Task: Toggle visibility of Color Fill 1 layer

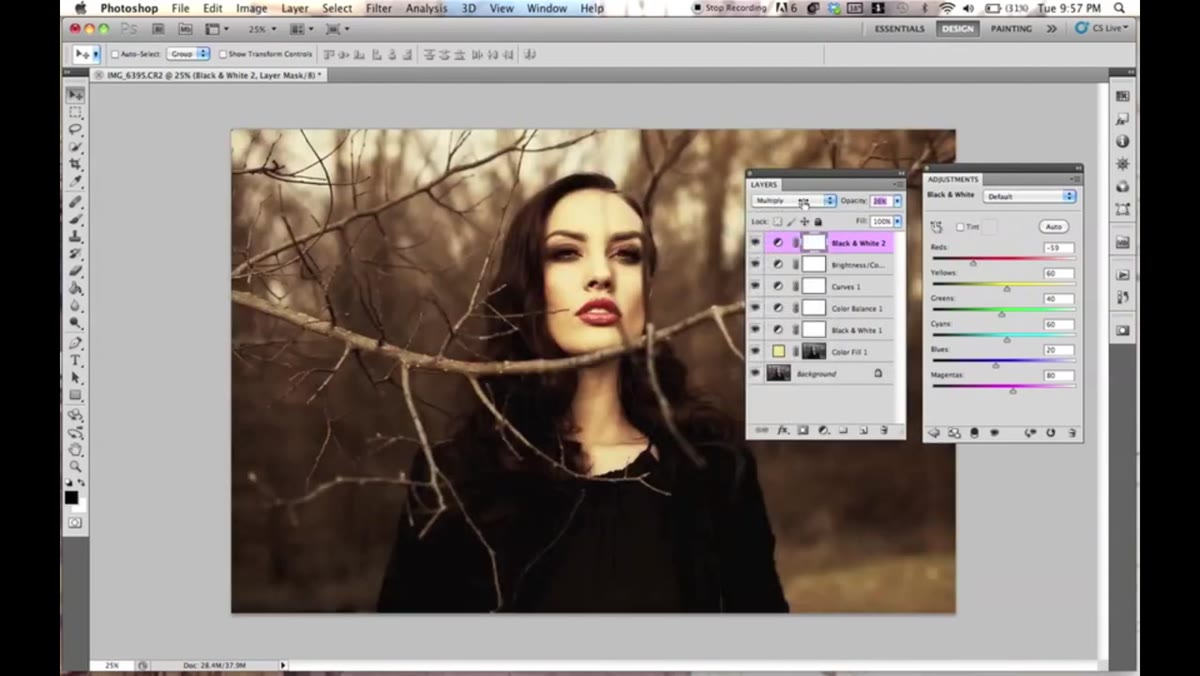Action: [x=756, y=352]
